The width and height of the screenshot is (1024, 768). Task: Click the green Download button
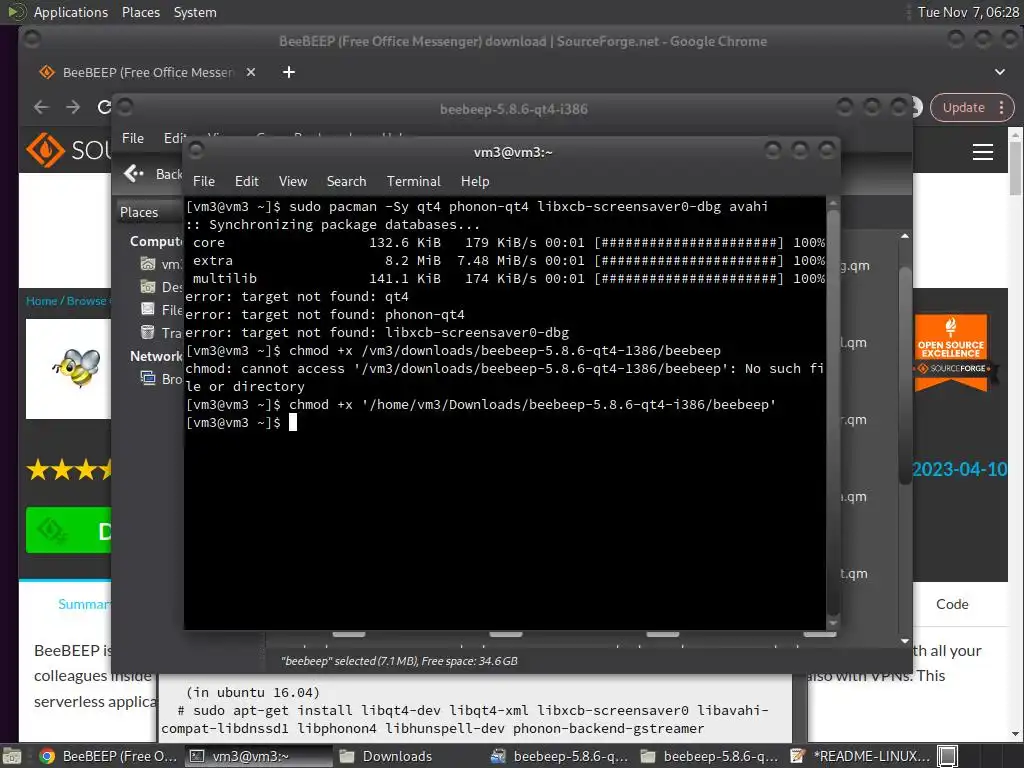69,530
